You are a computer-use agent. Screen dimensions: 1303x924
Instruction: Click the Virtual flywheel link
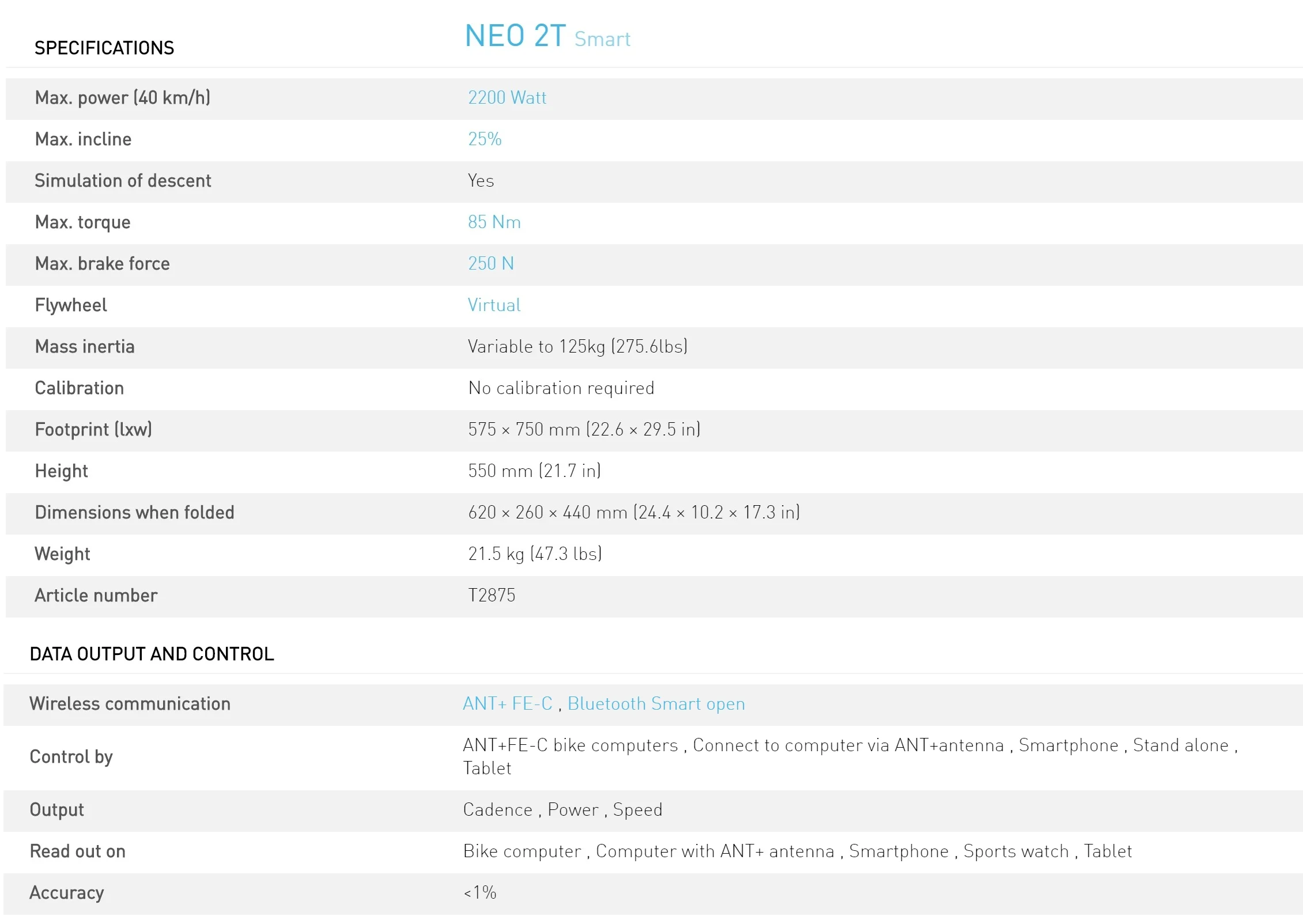coord(494,305)
